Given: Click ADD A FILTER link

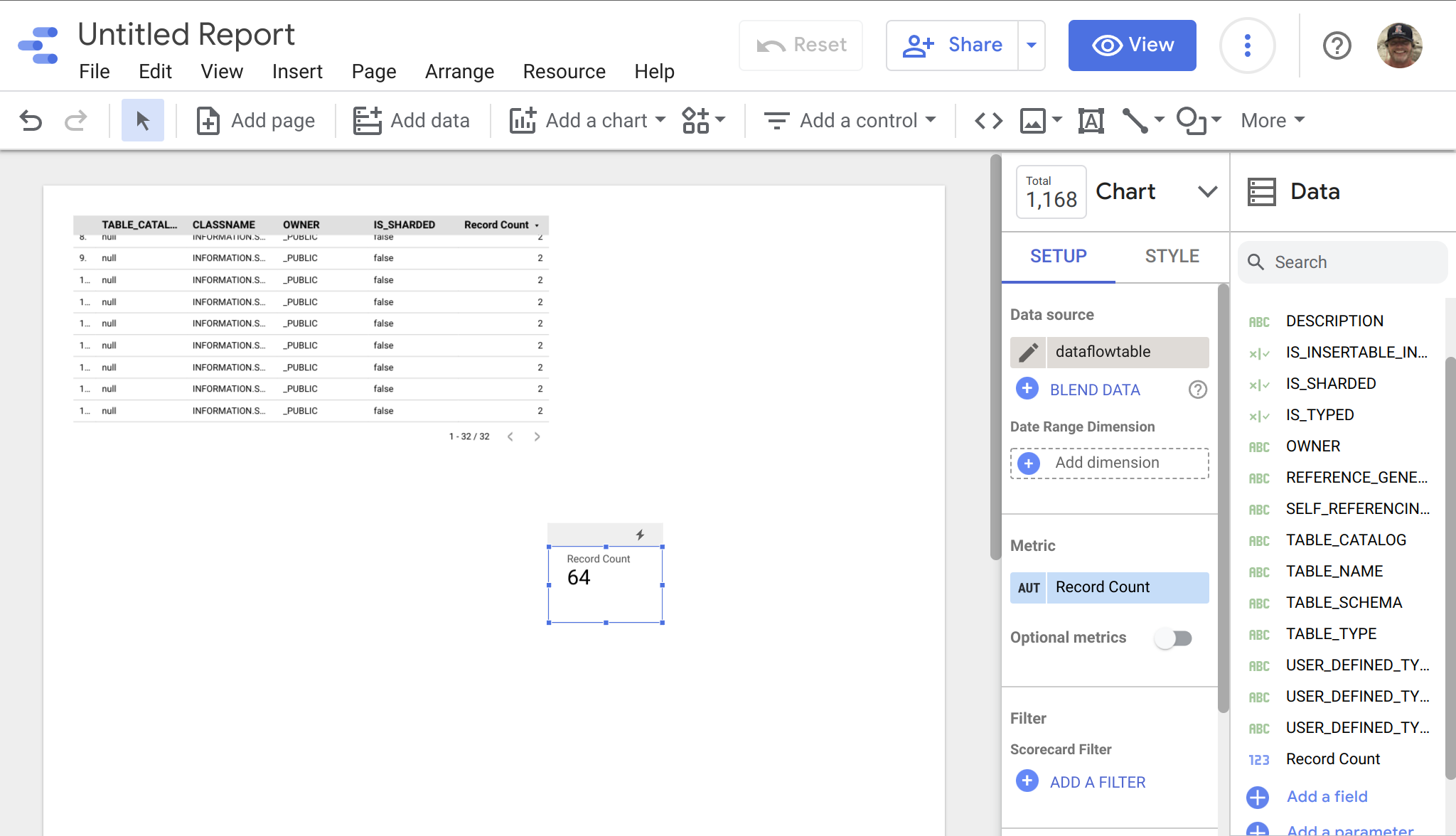Looking at the screenshot, I should [x=1097, y=782].
